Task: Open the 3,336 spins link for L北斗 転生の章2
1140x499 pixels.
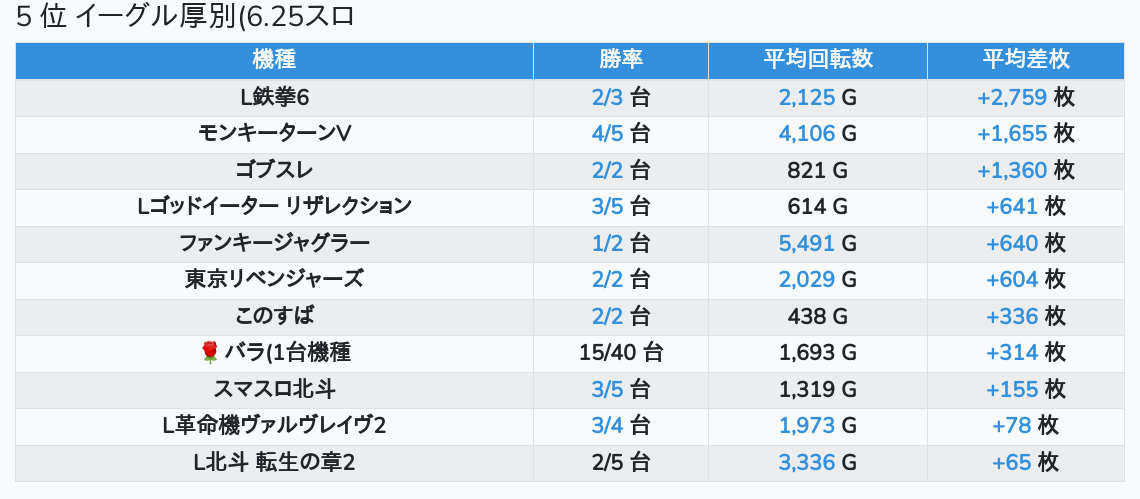Action: pos(807,462)
